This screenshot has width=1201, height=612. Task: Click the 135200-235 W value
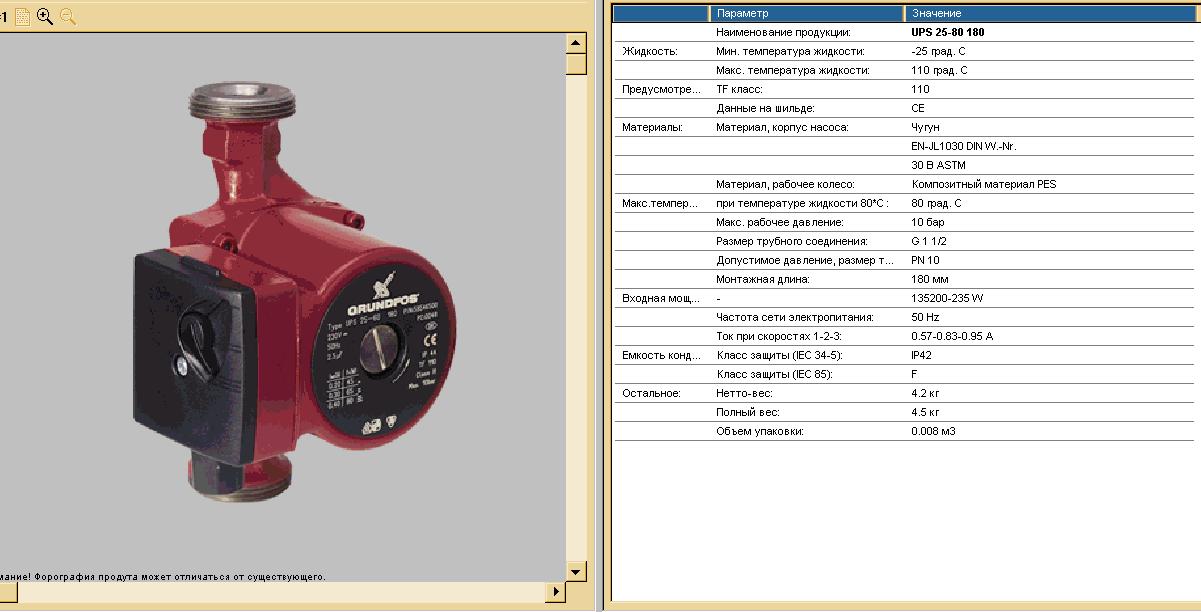(x=947, y=298)
